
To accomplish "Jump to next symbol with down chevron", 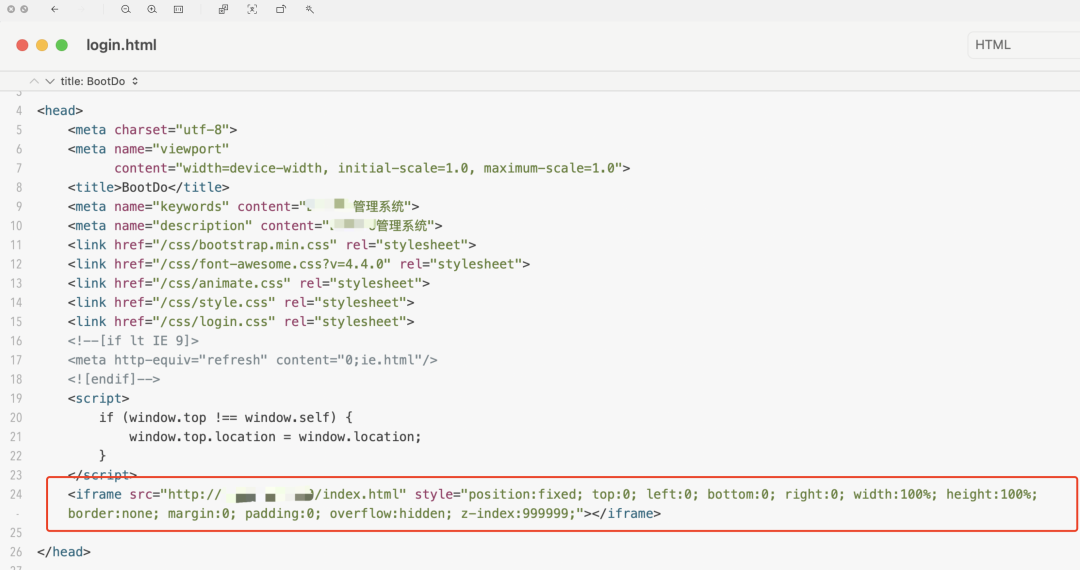I will point(50,81).
